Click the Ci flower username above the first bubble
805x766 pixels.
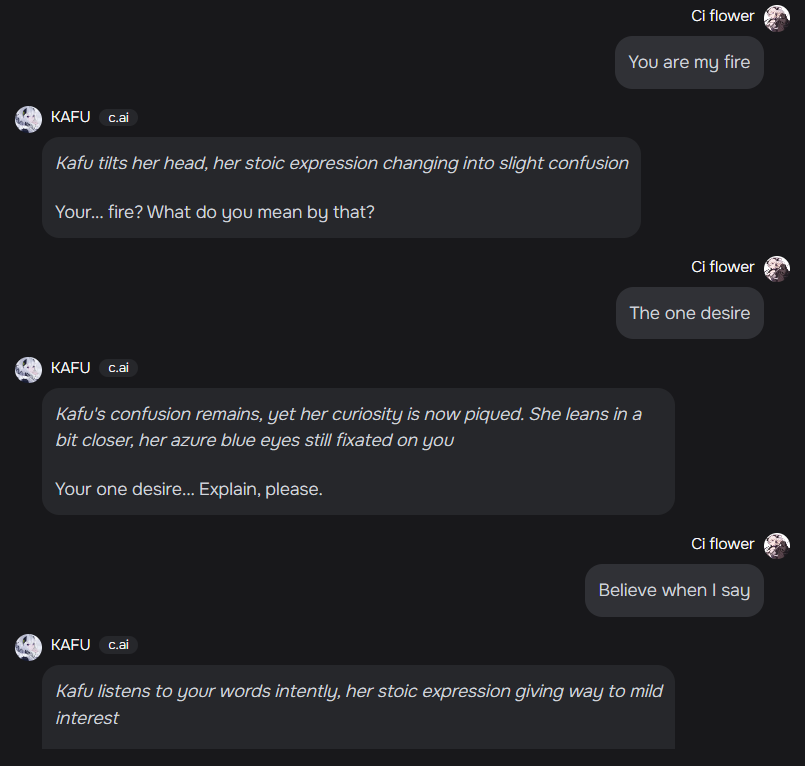pos(722,16)
